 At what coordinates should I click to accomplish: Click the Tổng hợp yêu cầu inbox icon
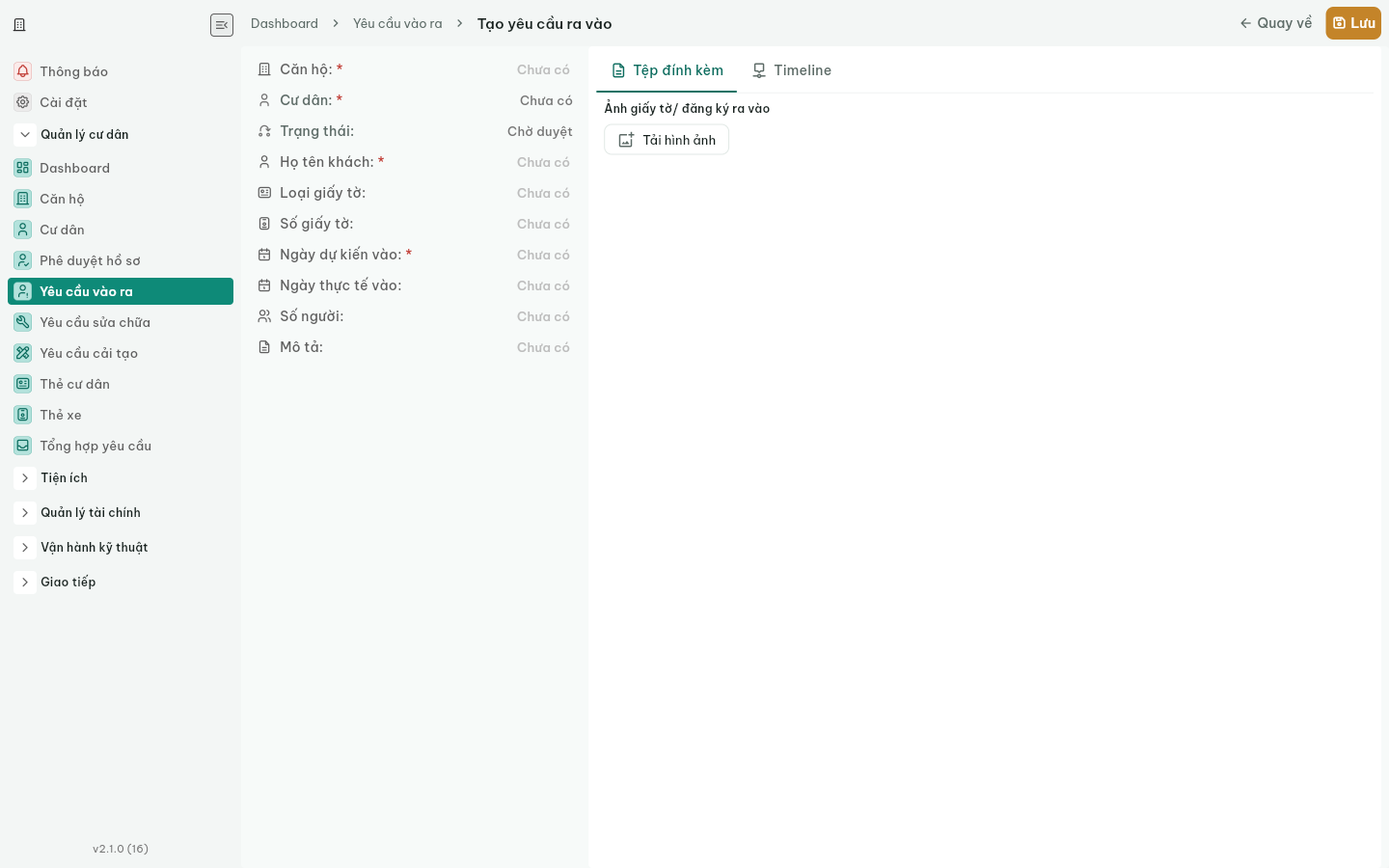click(23, 446)
